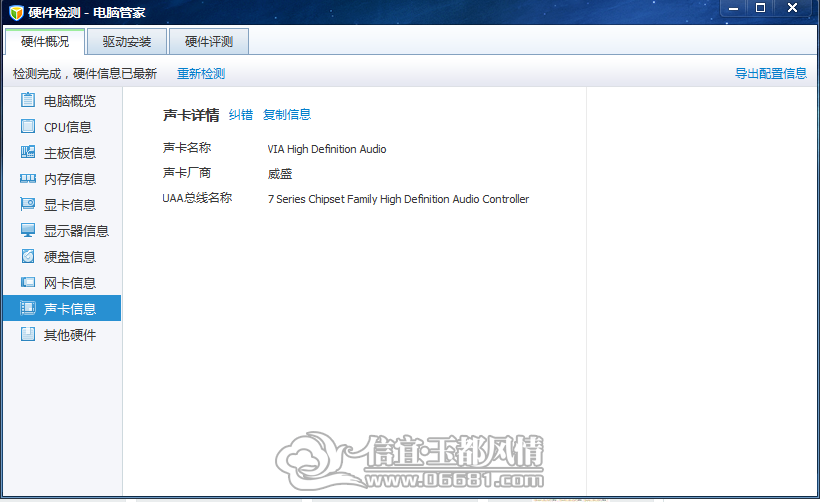Click the 显示器信息 monitor icon

pos(28,230)
